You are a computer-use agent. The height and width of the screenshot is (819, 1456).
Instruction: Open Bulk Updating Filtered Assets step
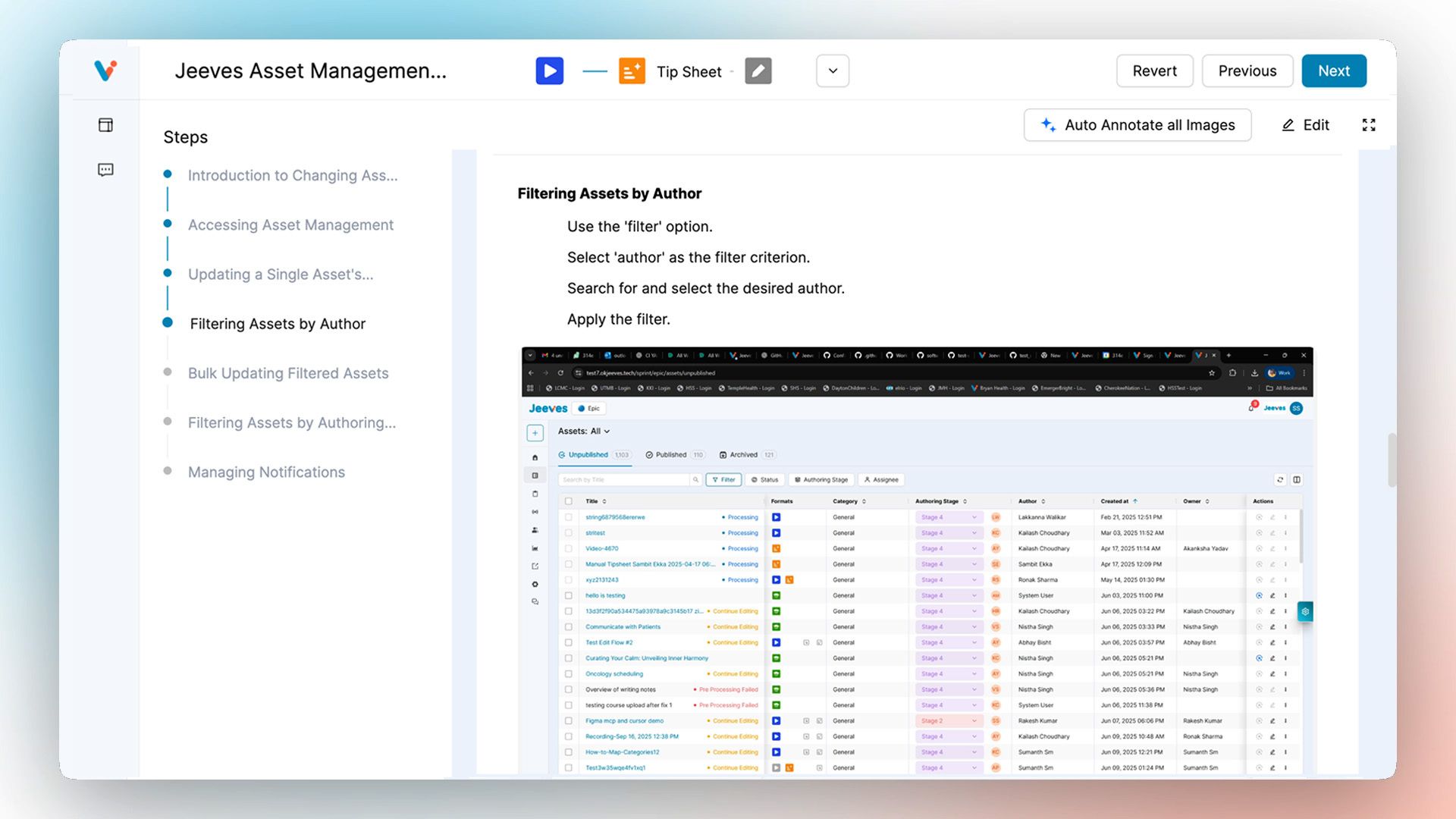(287, 373)
